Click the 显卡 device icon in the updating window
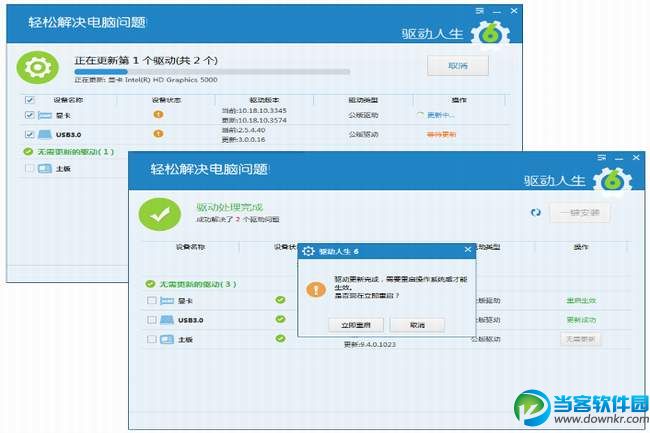Screen dimensions: 650x433 pos(45,115)
